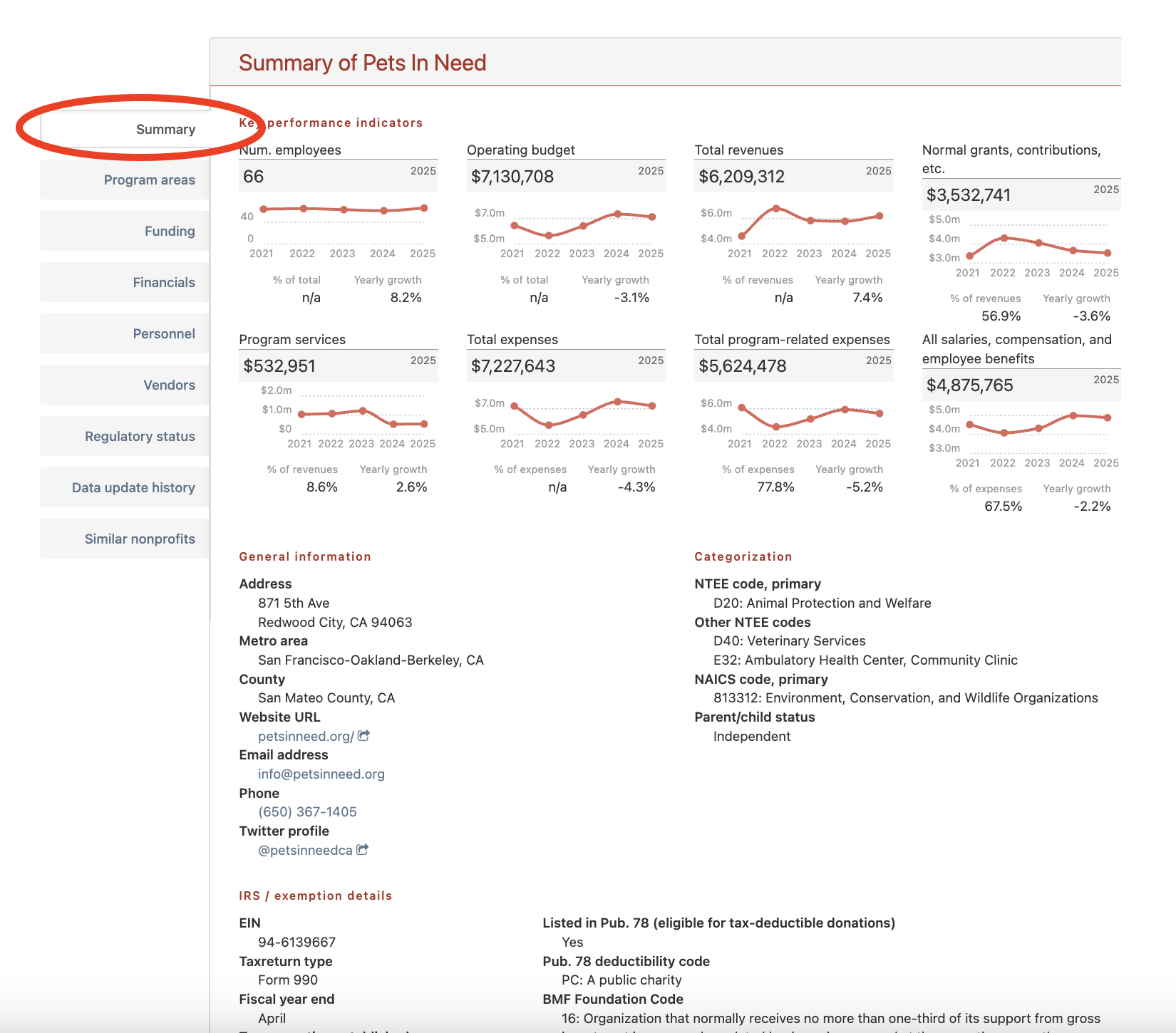Open the Funding tab
Screen dimensions: 1176x1033
coord(125,232)
